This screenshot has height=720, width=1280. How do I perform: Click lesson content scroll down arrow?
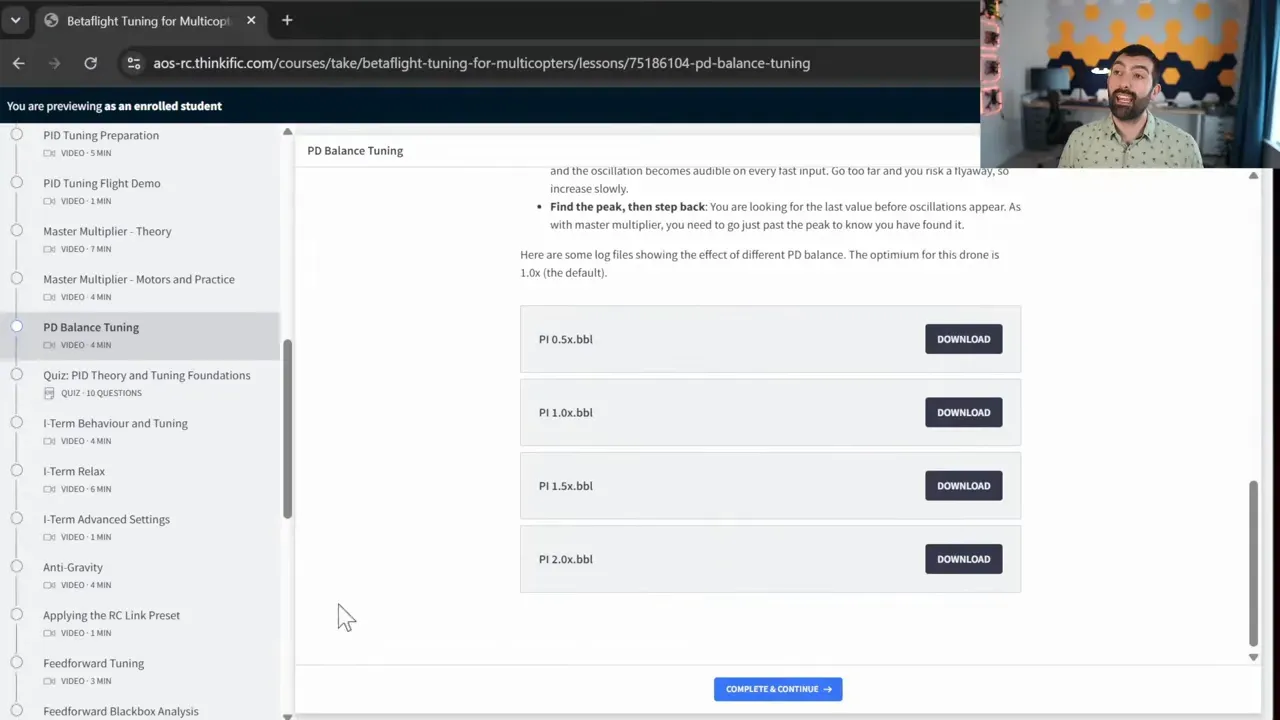pos(1253,657)
